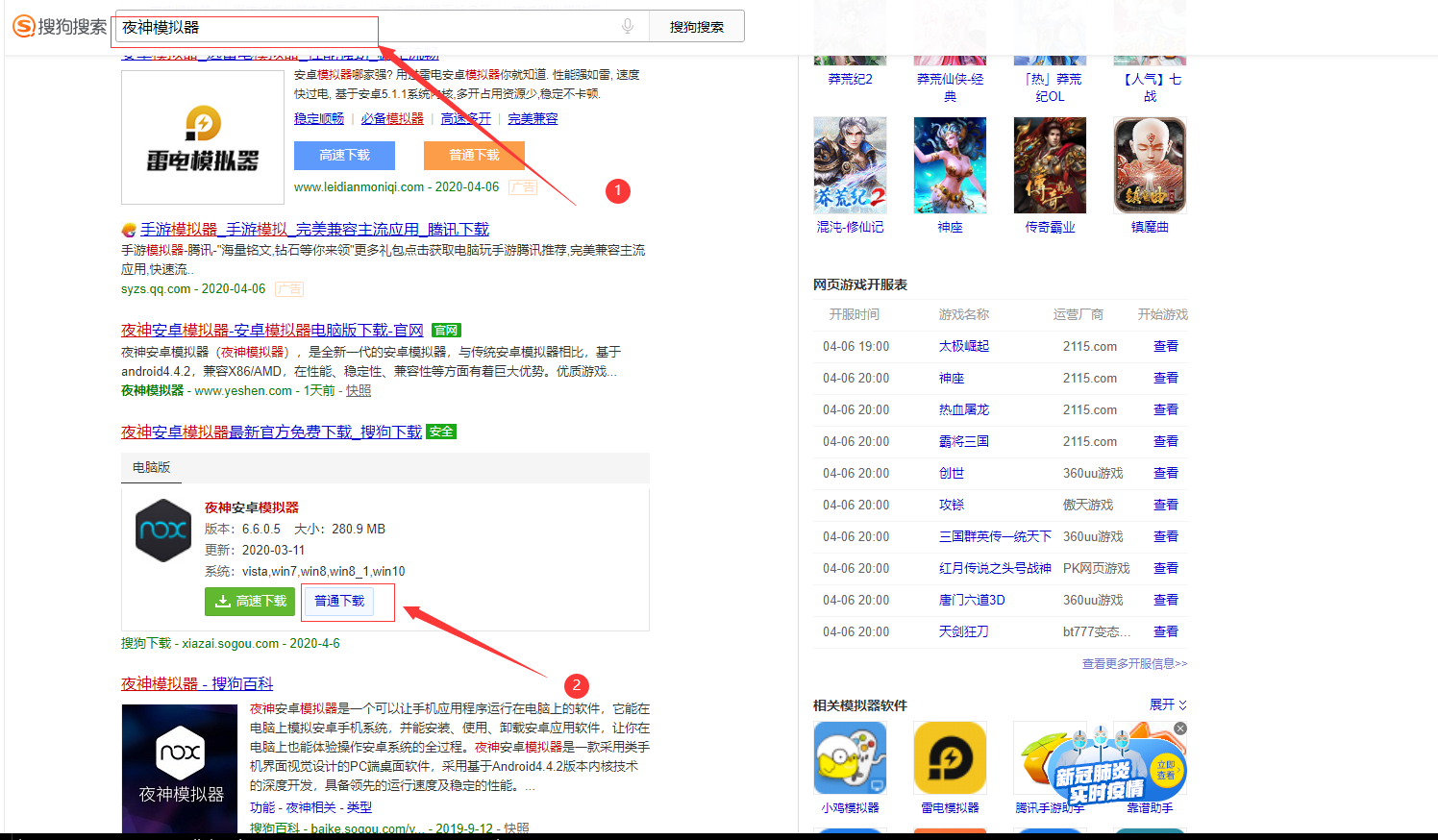Open the 莽荒仙侠-经典 game link
The height and width of the screenshot is (840, 1438).
[950, 87]
